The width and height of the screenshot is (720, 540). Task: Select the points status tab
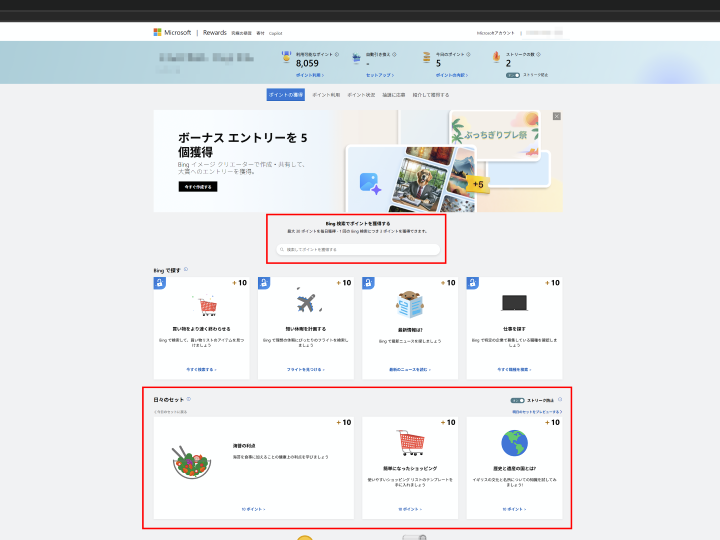[x=361, y=95]
